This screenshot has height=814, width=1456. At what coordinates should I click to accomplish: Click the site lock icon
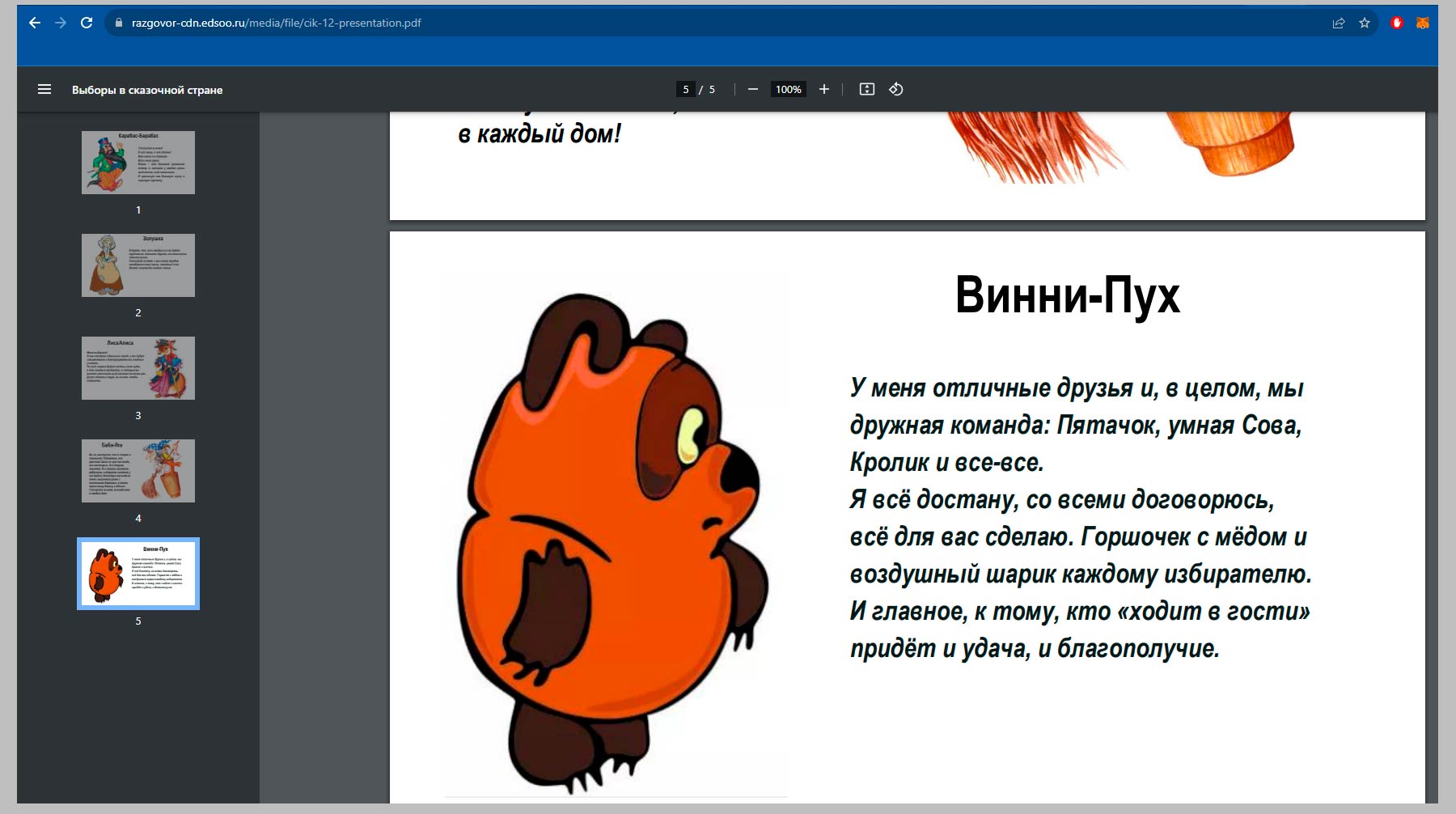(119, 23)
